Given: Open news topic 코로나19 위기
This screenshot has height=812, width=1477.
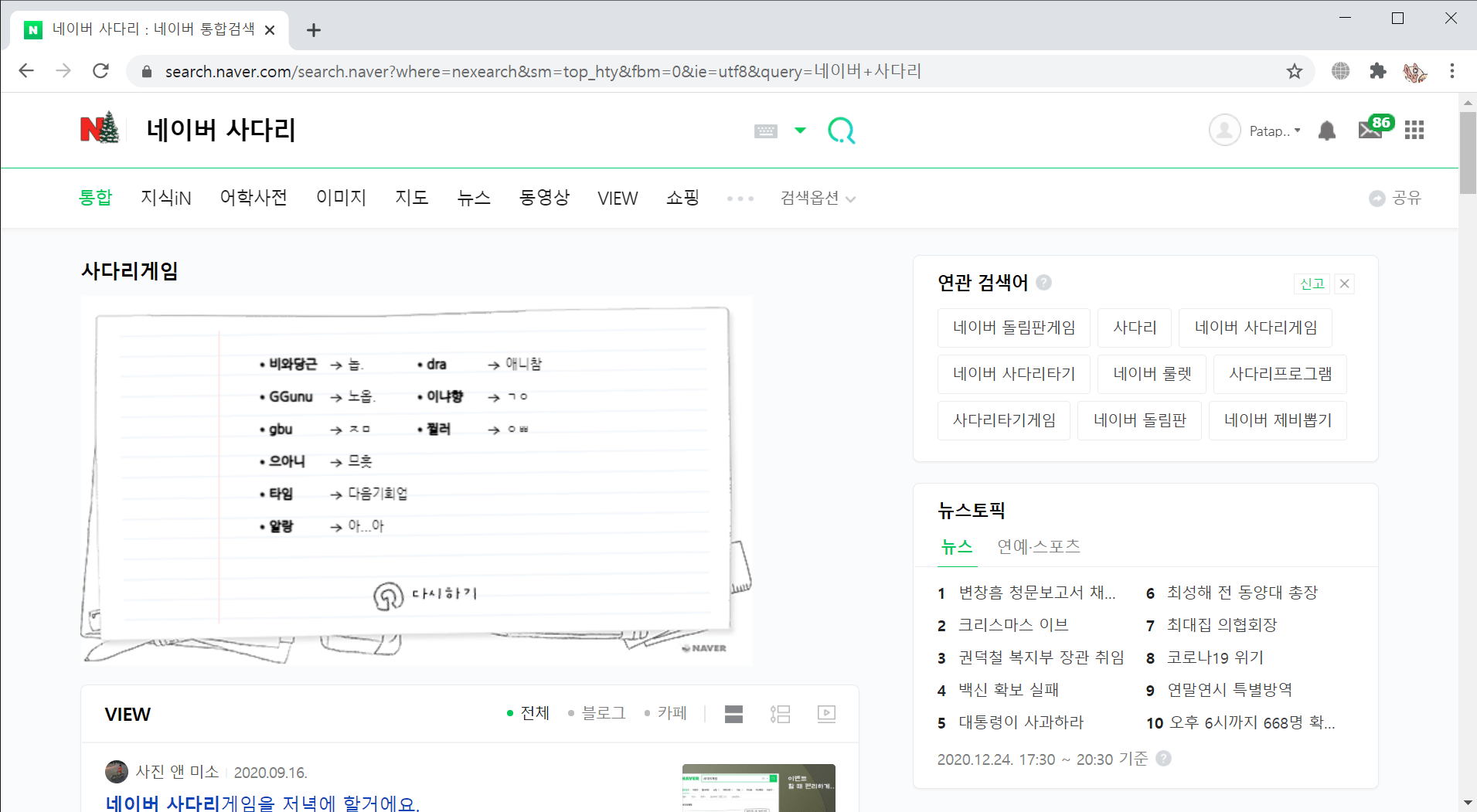Looking at the screenshot, I should [1215, 657].
